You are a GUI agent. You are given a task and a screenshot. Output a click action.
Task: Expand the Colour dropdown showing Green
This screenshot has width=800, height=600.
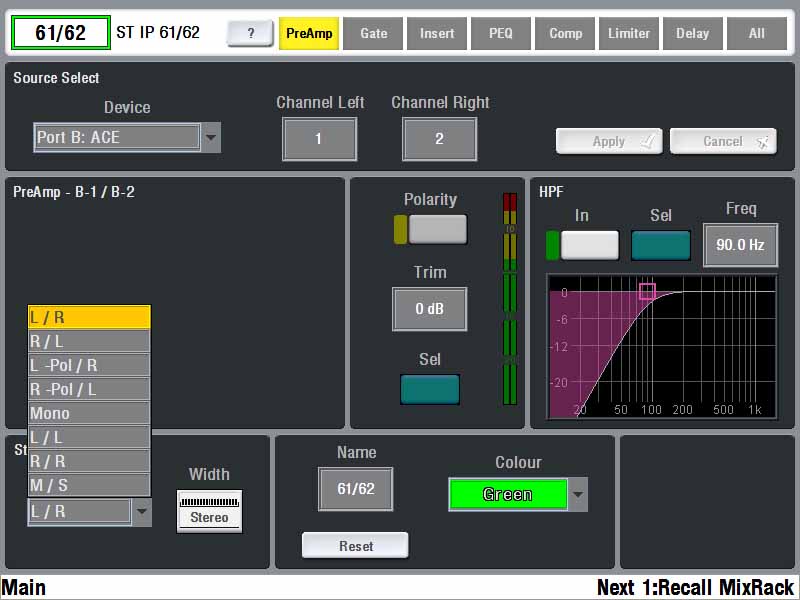pyautogui.click(x=517, y=494)
